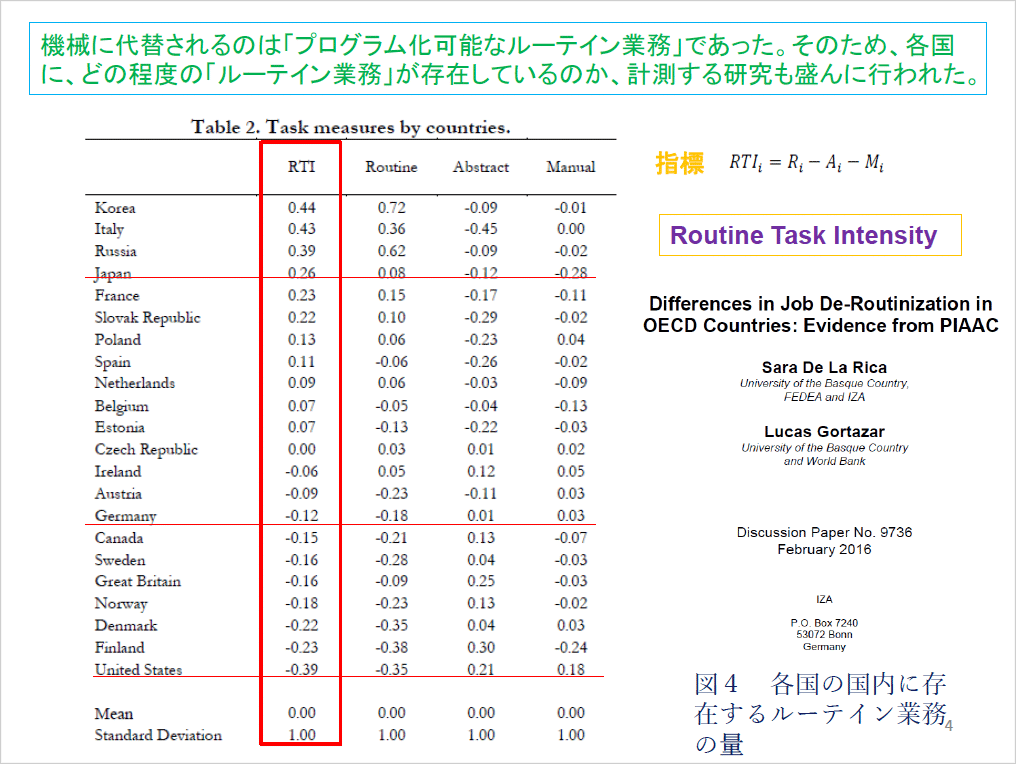Click Italy's Abstract value -0.45
This screenshot has height=764, width=1016.
[481, 229]
